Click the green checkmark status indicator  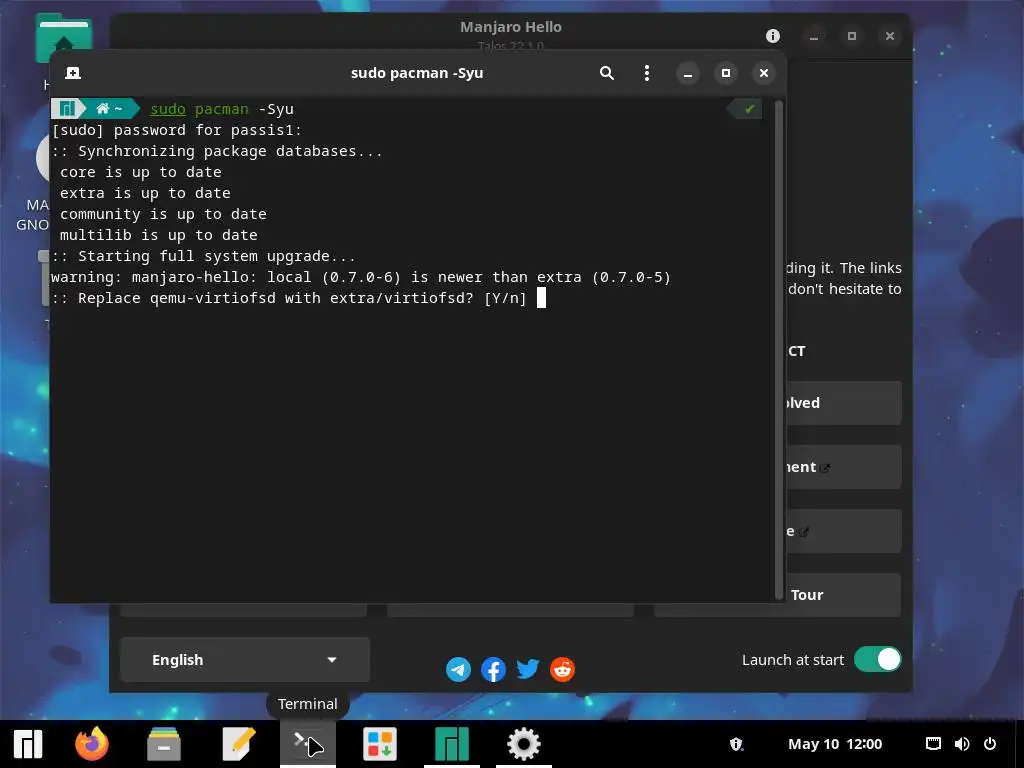749,109
